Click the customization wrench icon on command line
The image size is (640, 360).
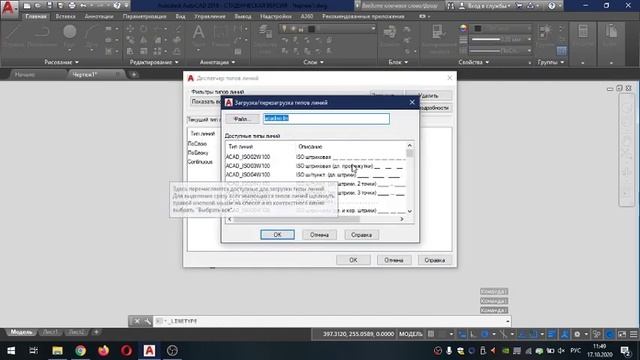147,321
